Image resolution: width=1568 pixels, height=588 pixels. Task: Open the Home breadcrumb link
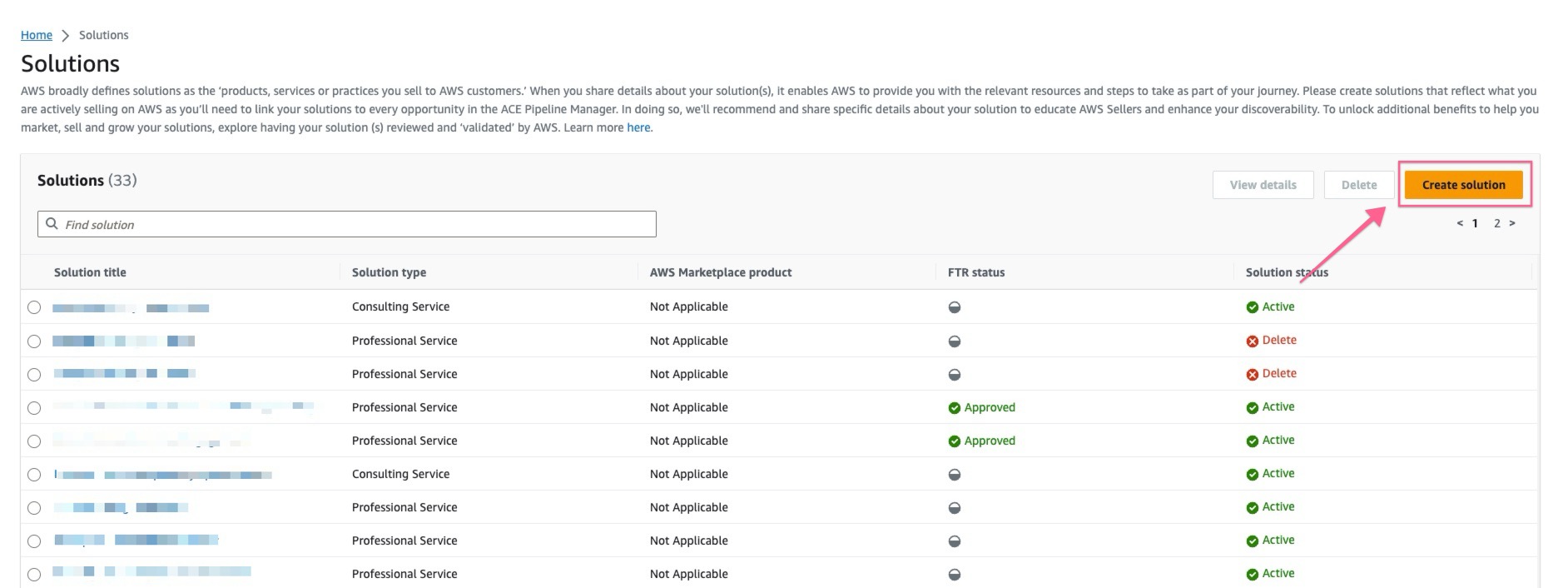(x=37, y=35)
